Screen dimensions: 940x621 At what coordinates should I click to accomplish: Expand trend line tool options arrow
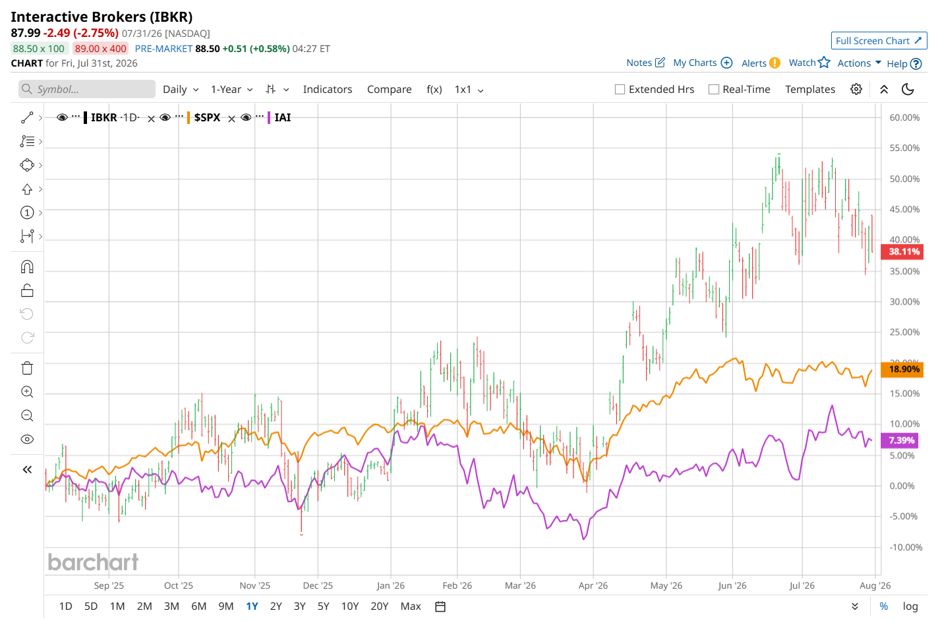pos(40,117)
